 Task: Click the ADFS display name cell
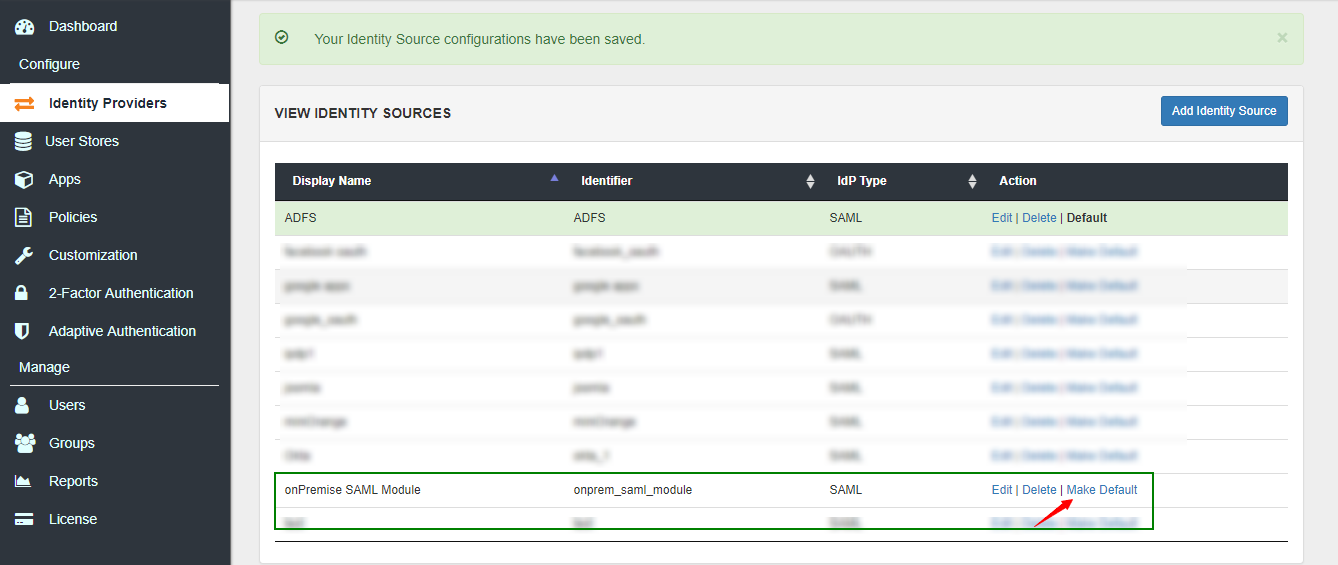(301, 218)
